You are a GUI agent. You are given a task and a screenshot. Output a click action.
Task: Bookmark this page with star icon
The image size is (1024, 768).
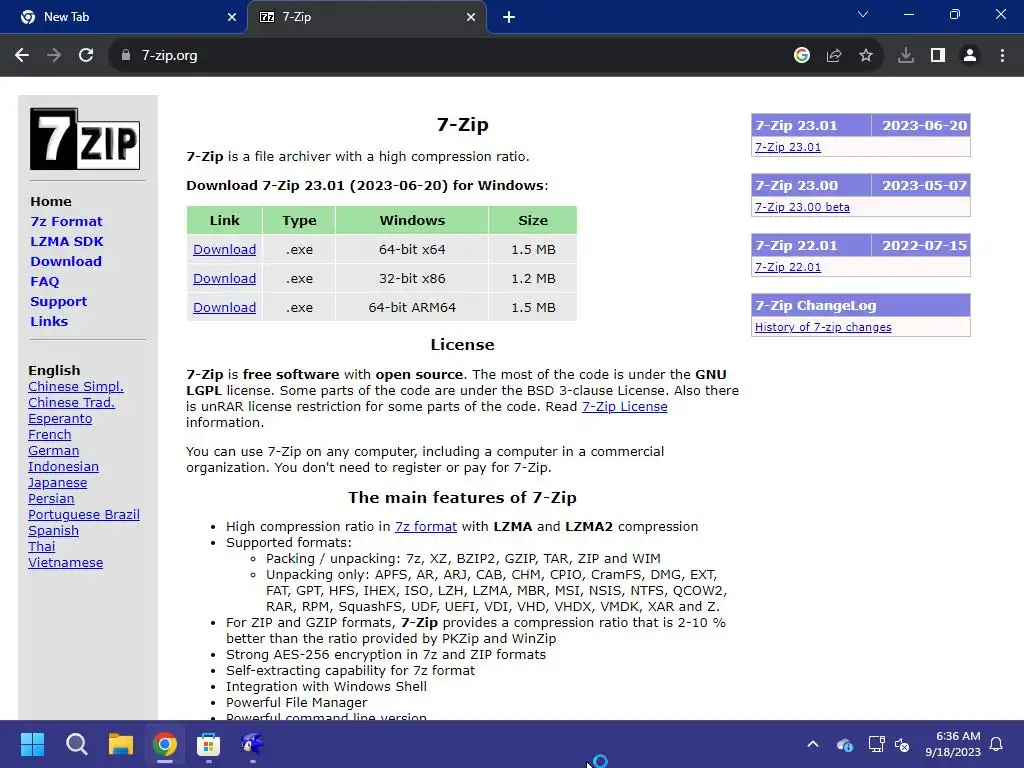[x=866, y=56]
